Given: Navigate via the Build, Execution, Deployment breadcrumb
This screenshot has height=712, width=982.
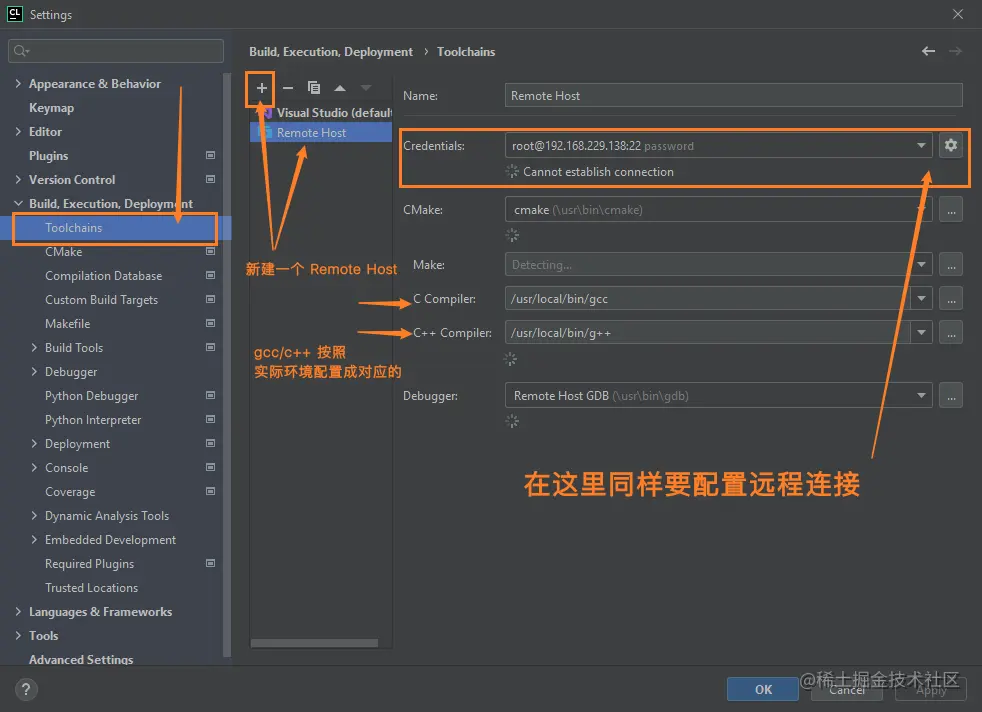Looking at the screenshot, I should point(331,51).
